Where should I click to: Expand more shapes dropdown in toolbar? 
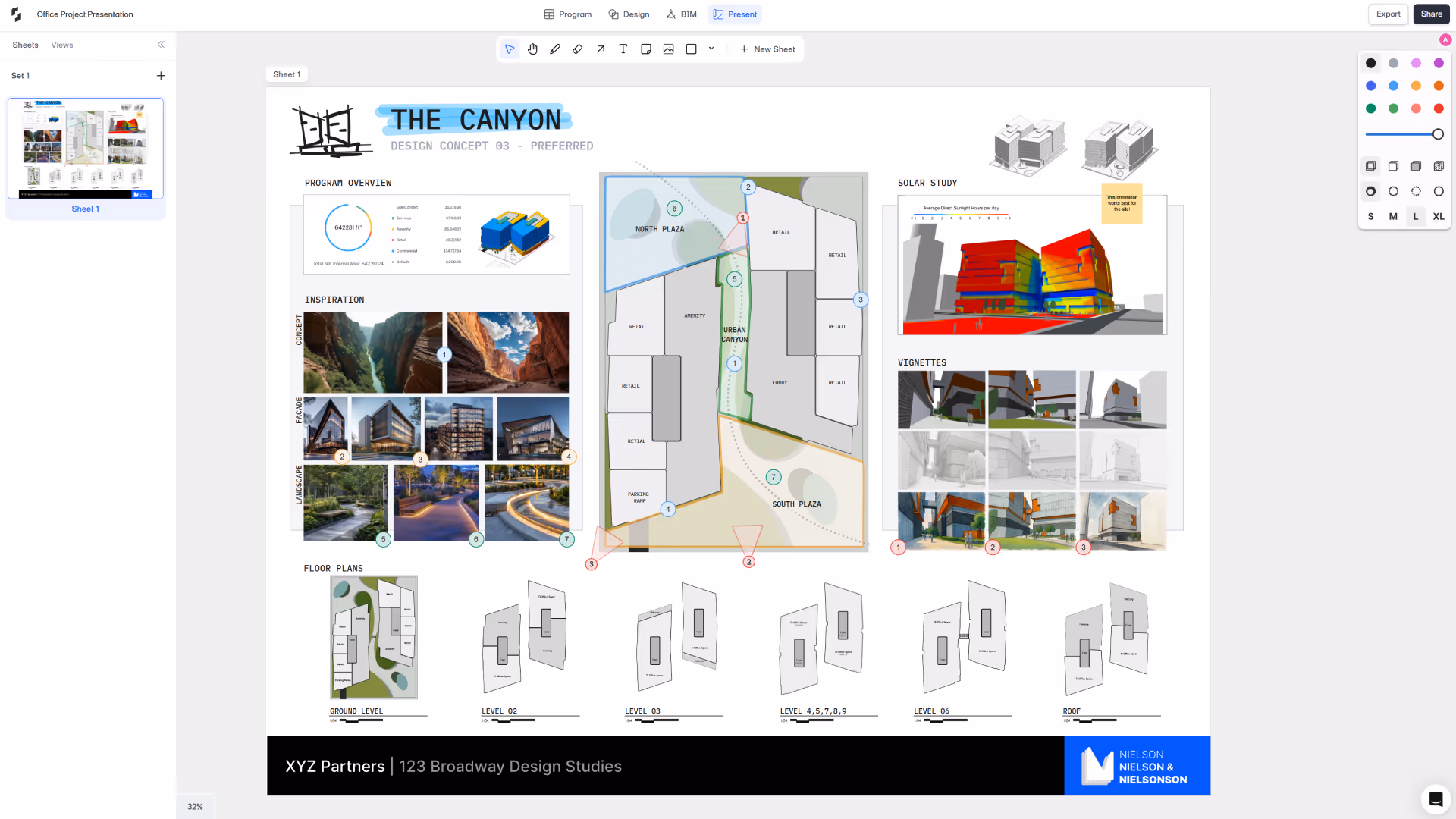(711, 49)
